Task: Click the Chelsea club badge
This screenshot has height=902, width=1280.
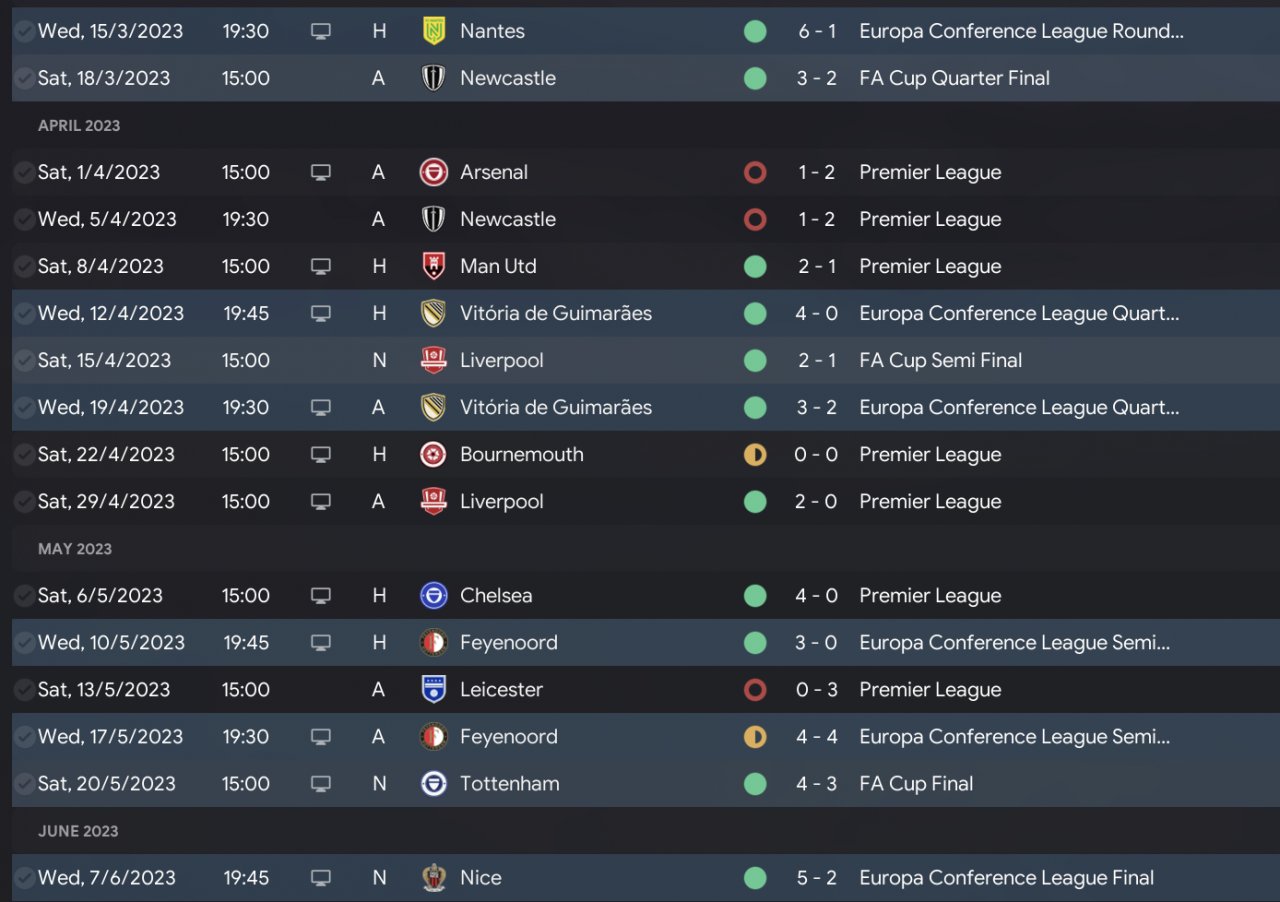Action: point(433,596)
